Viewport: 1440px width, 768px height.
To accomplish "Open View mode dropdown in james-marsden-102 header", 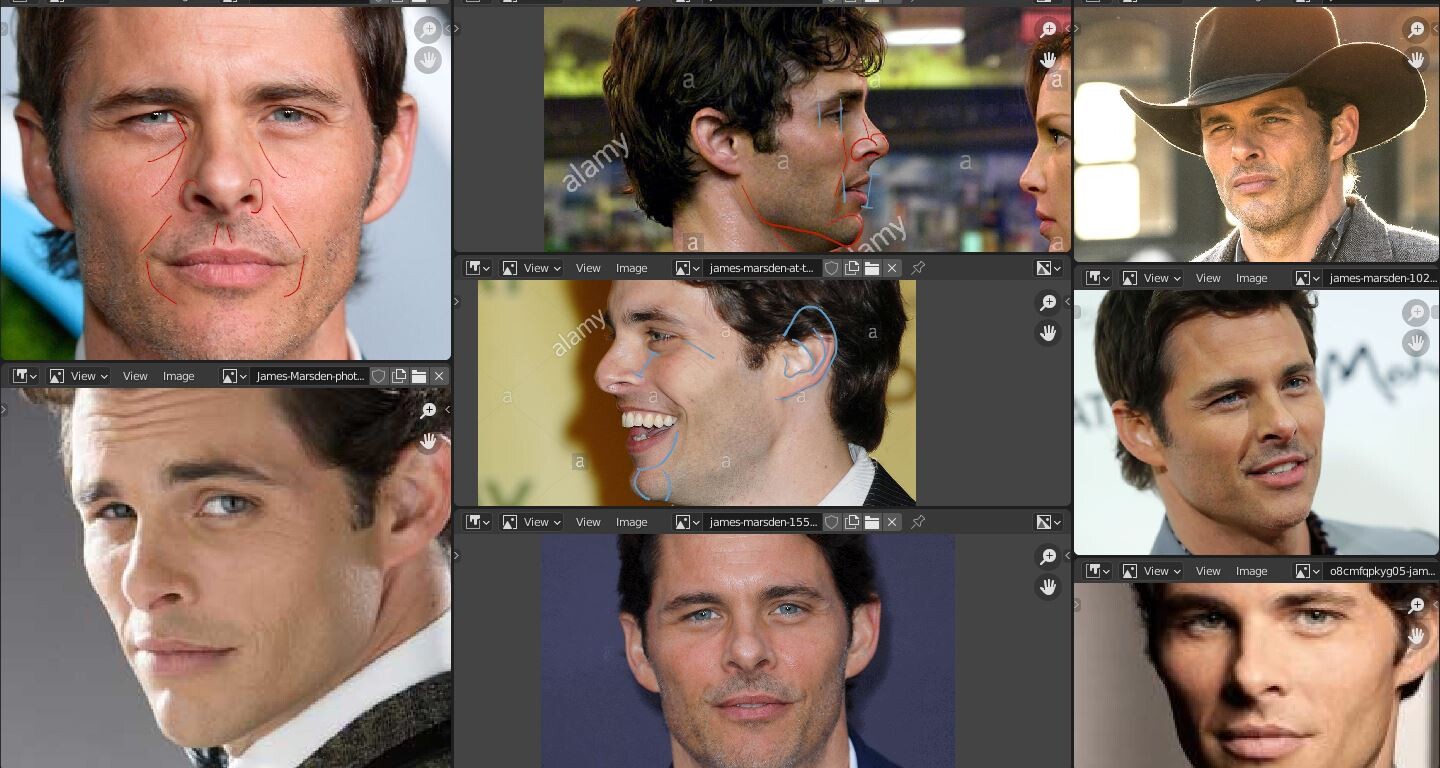I will (1150, 278).
